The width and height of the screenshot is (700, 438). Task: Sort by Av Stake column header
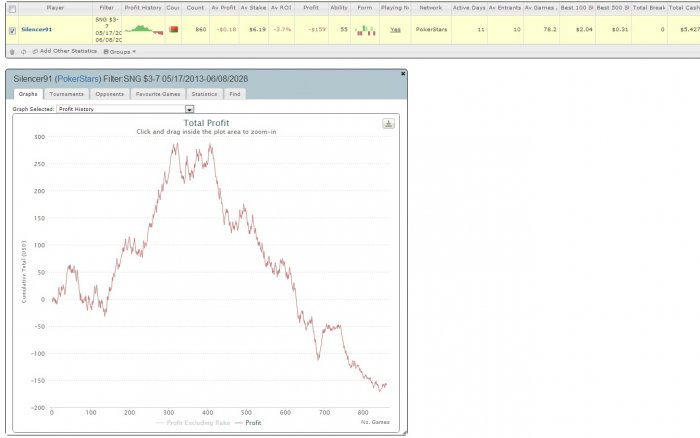click(x=253, y=8)
